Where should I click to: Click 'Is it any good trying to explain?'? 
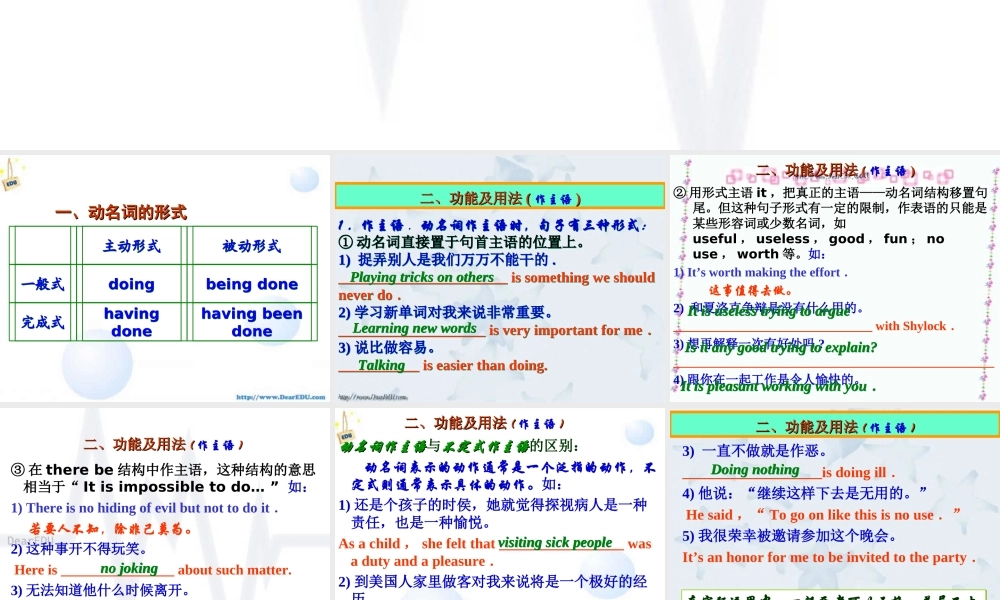(x=781, y=348)
